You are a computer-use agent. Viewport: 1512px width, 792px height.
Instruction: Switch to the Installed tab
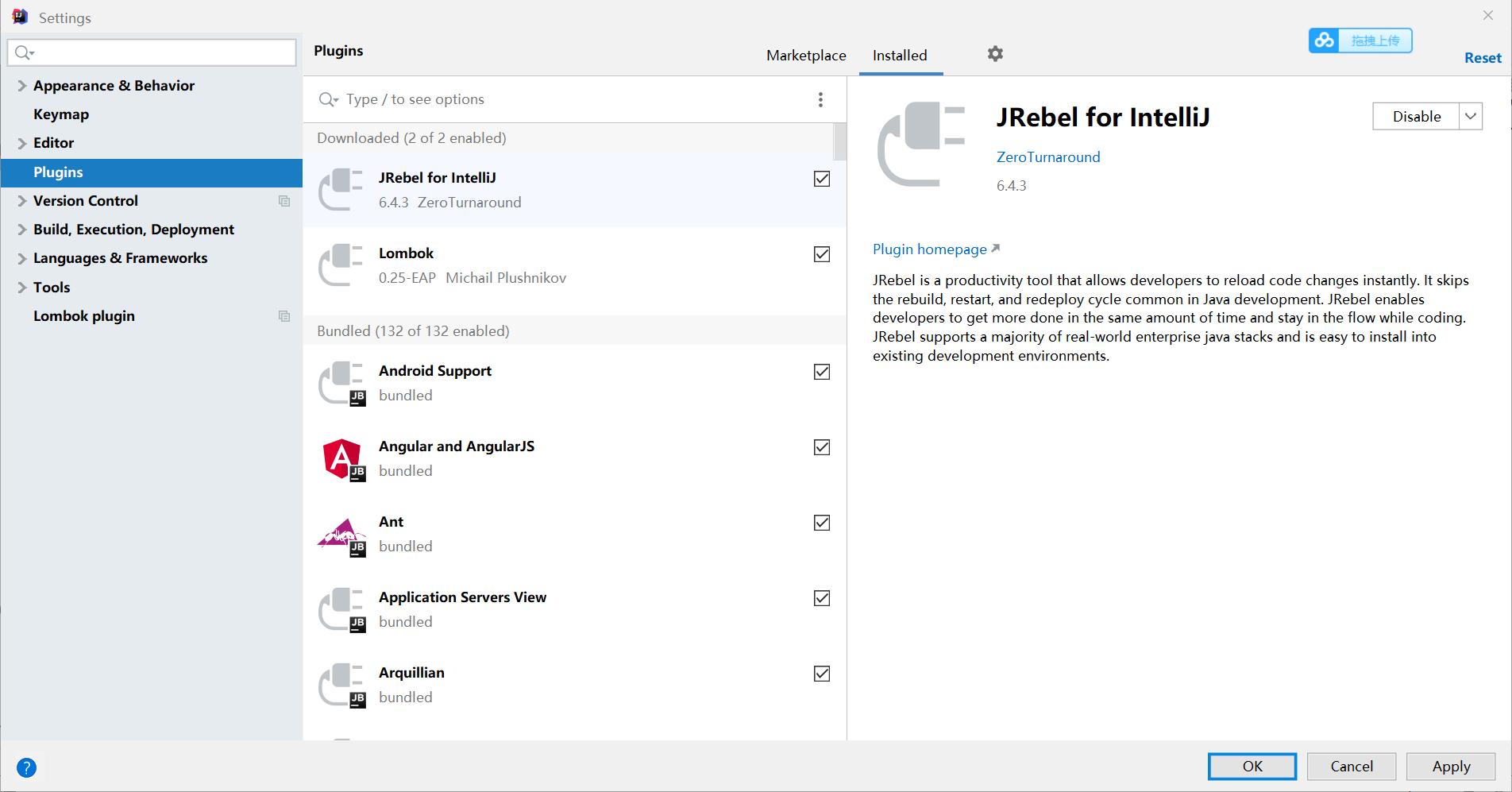[x=900, y=56]
